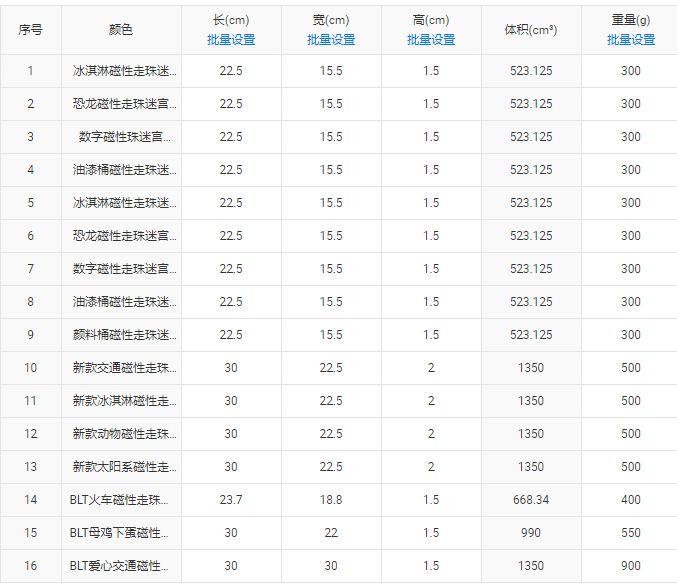Select width 15.5 in row 3
Screen dimensions: 677x586
331,137
